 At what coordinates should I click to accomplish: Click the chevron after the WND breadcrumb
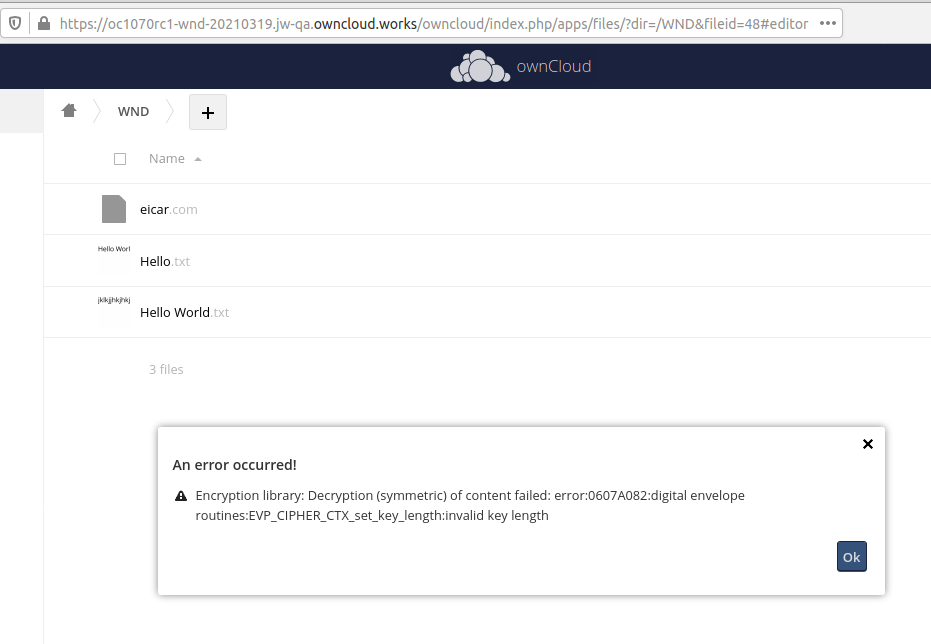pos(172,111)
